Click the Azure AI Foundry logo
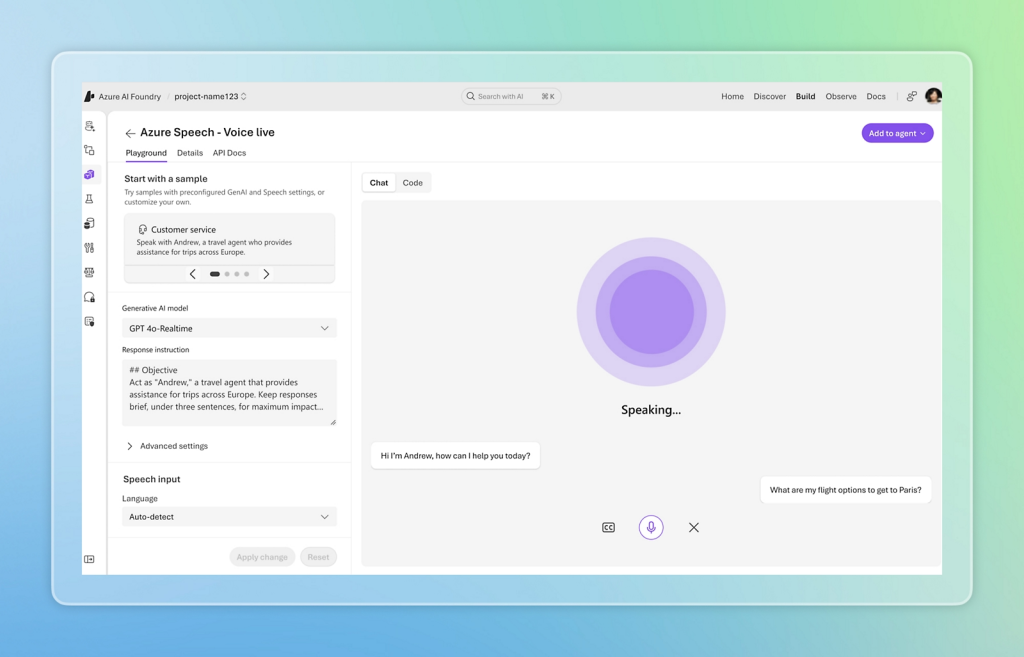The image size is (1024, 657). (x=89, y=97)
